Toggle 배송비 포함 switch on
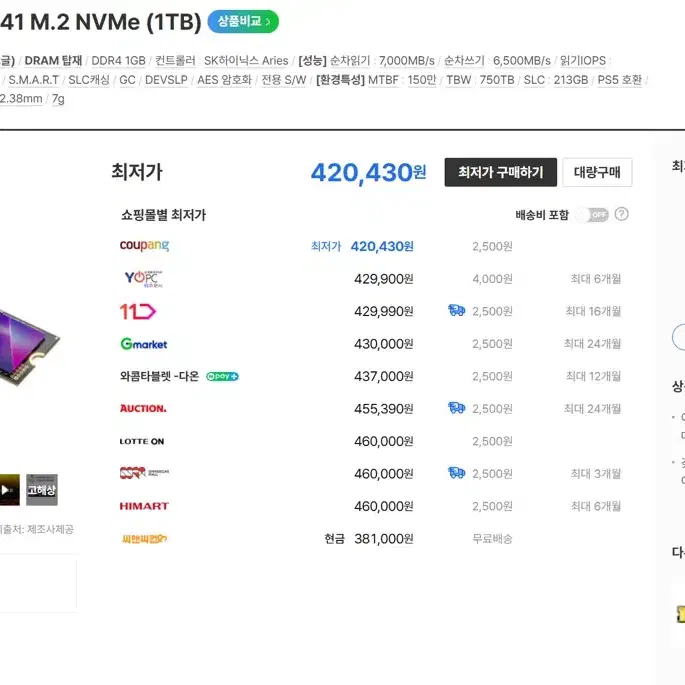The image size is (685, 685). (592, 214)
